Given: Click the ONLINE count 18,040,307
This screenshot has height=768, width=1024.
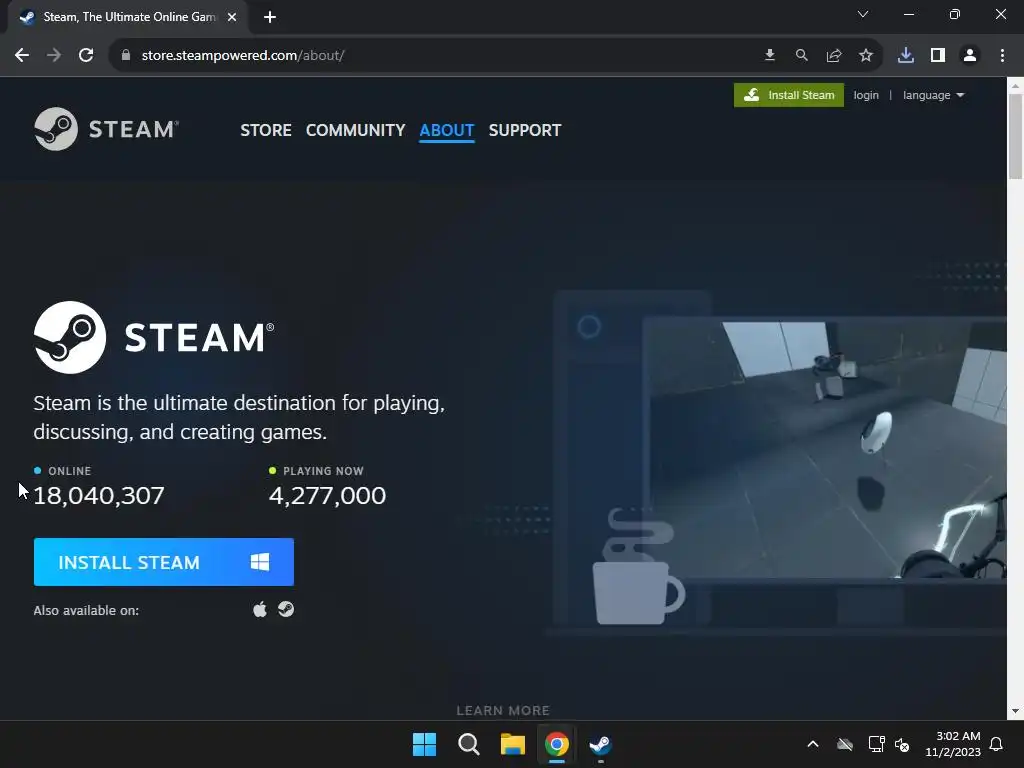Looking at the screenshot, I should [99, 496].
